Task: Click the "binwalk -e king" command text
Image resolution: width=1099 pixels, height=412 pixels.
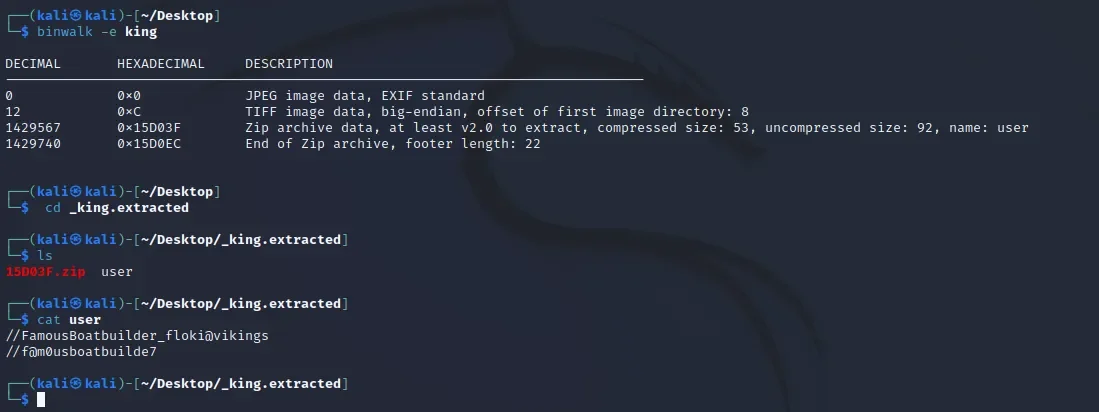Action: click(96, 32)
